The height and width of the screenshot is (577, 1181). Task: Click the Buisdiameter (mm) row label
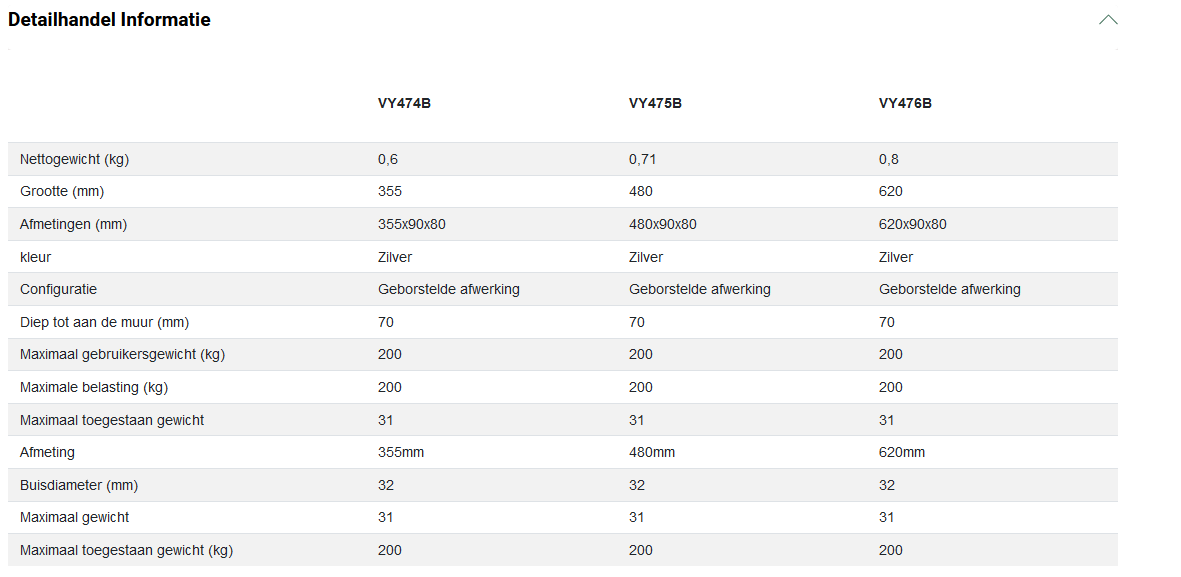click(x=79, y=485)
